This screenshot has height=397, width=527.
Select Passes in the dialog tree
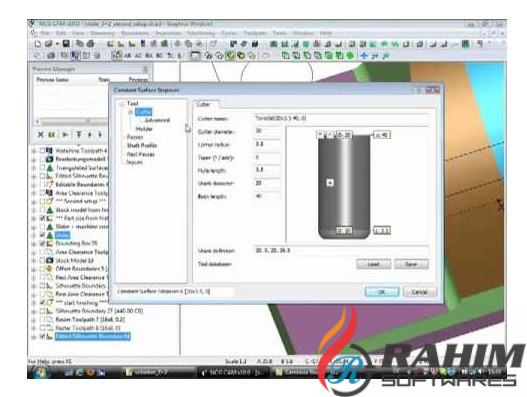(x=135, y=137)
